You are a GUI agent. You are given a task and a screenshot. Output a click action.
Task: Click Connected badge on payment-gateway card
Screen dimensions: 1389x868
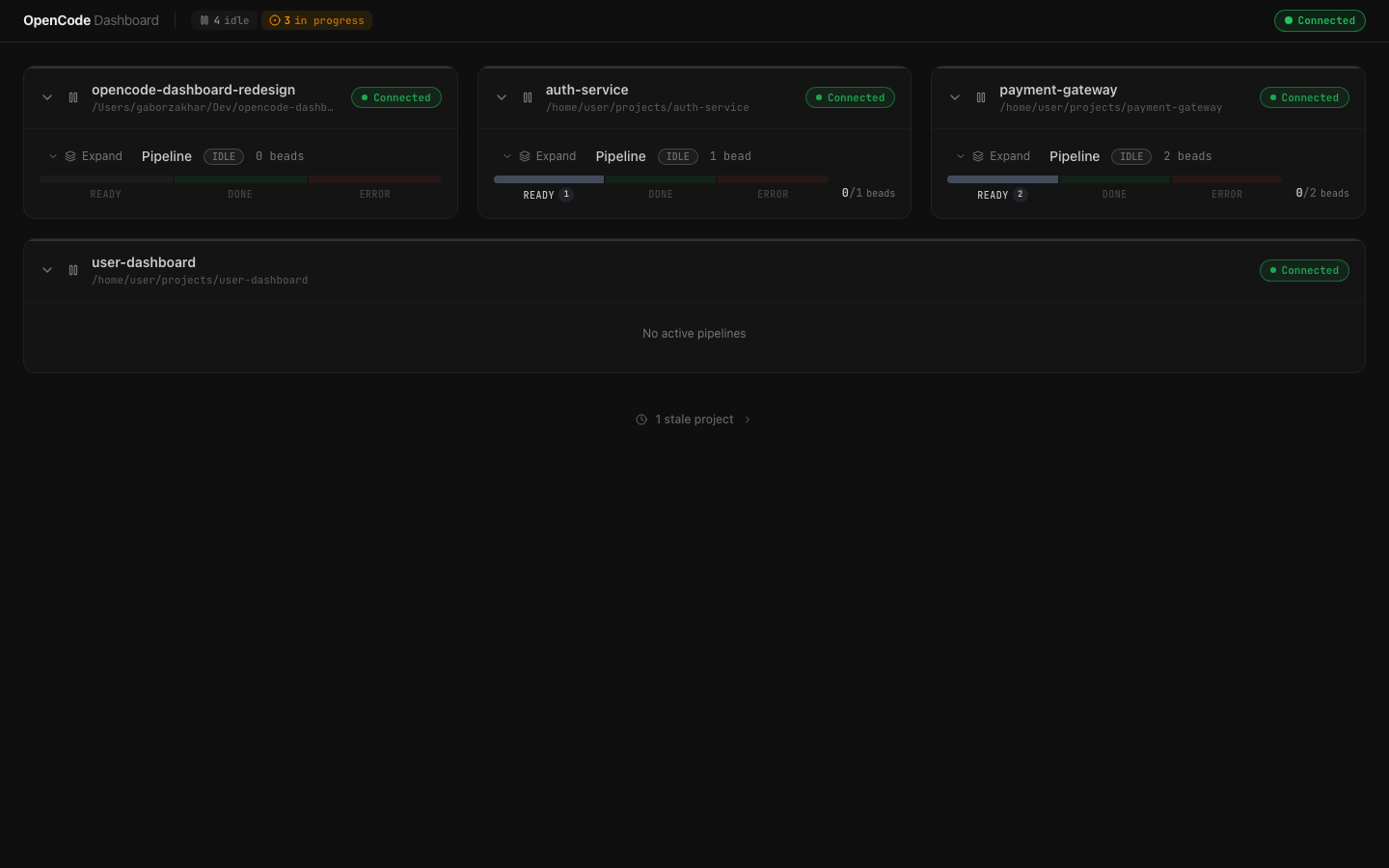(1304, 97)
